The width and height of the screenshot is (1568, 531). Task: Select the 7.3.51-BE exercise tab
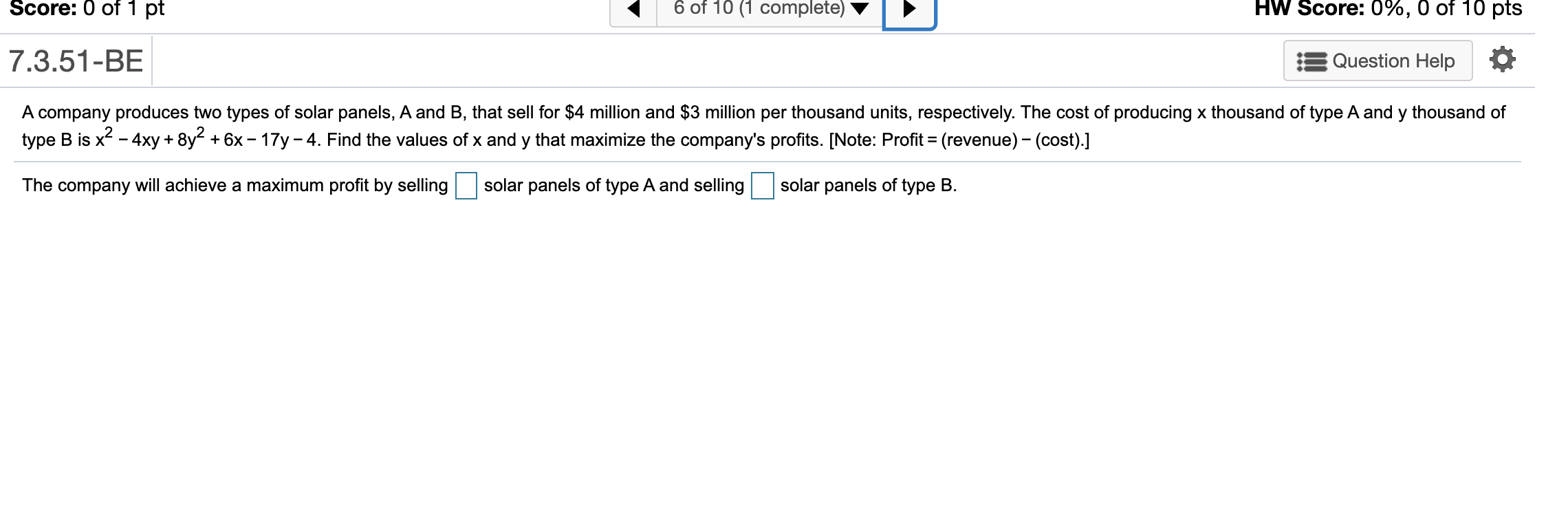[76, 60]
